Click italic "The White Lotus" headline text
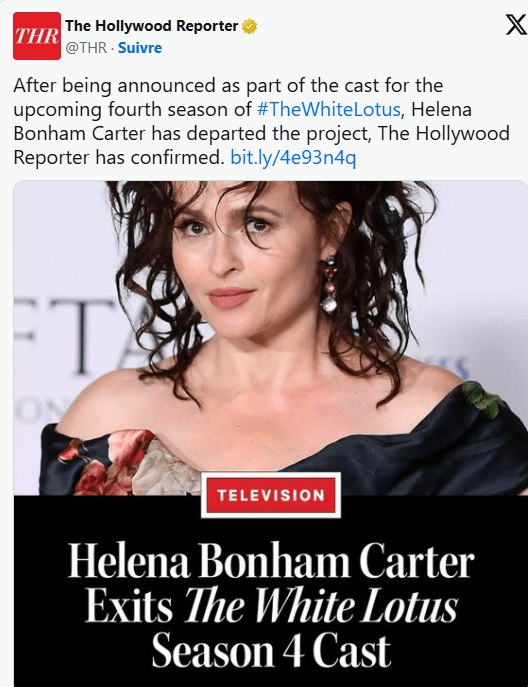Screen dimensions: 528x687 321,606
